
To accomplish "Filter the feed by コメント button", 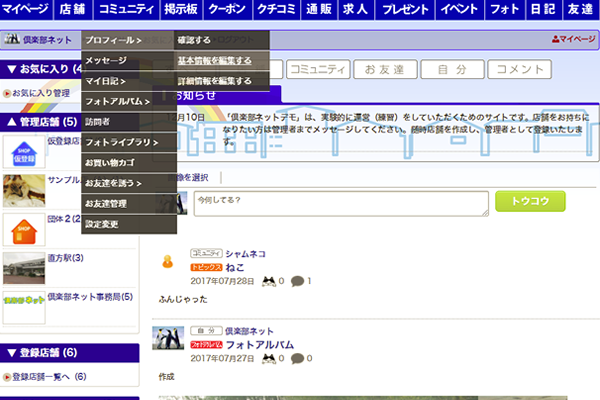I will tap(519, 69).
